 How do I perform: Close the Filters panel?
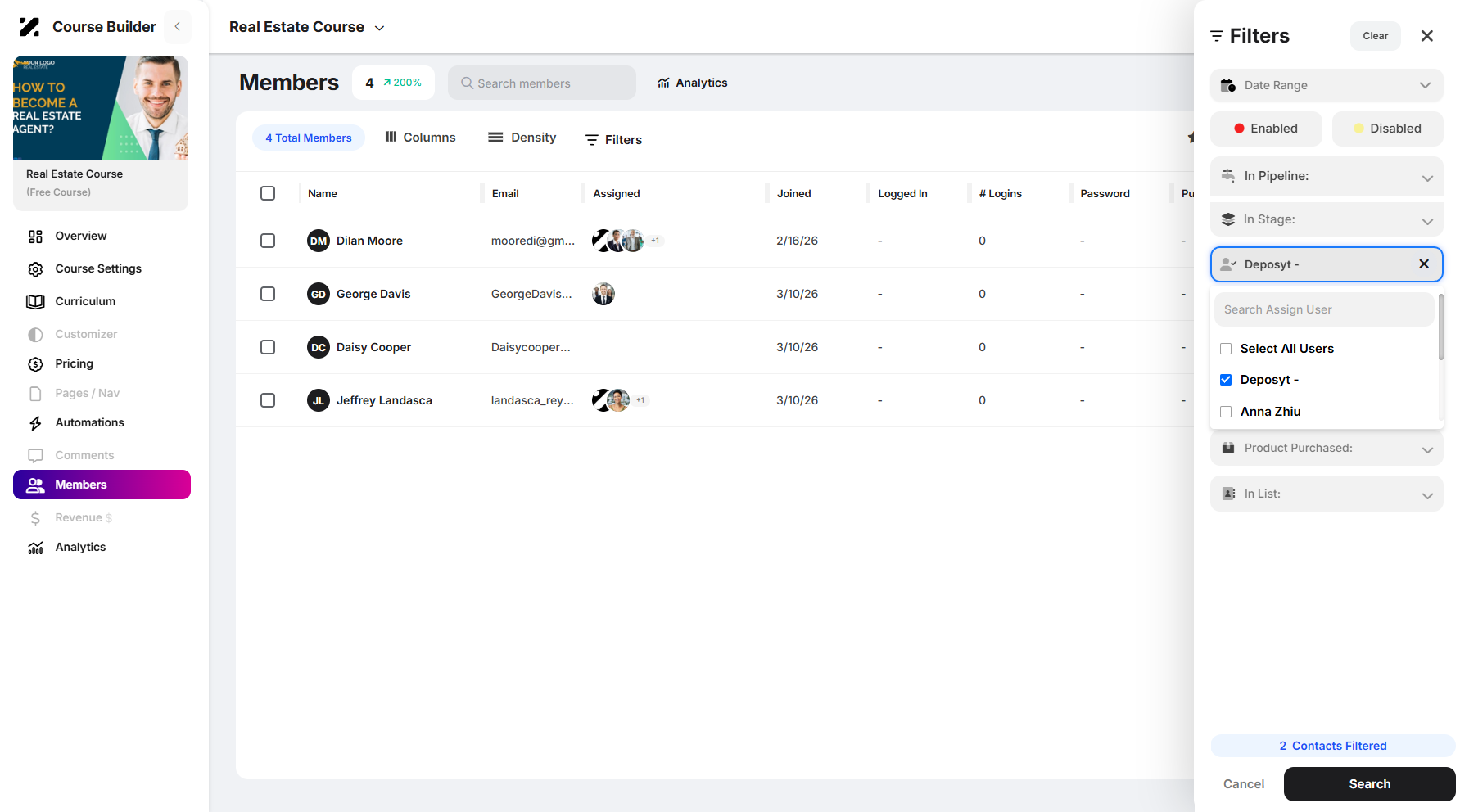tap(1427, 36)
